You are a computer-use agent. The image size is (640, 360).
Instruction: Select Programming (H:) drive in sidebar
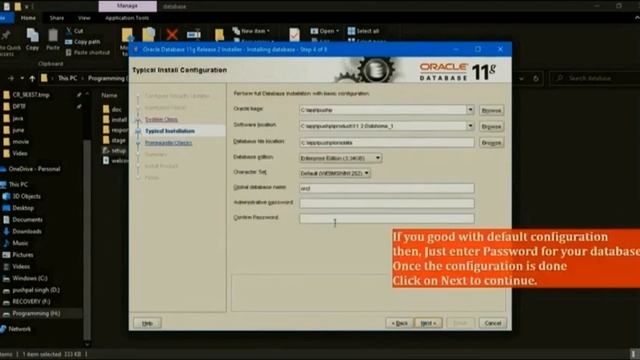[x=36, y=313]
